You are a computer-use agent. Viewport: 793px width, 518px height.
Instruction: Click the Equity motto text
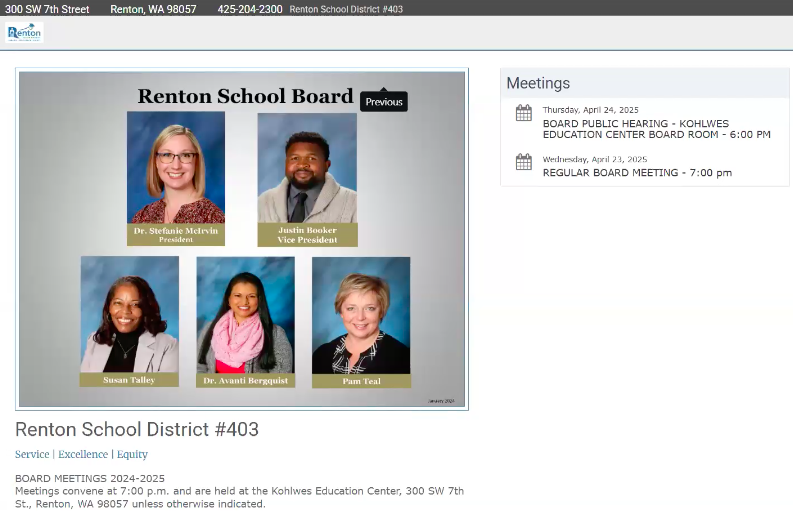(x=132, y=454)
